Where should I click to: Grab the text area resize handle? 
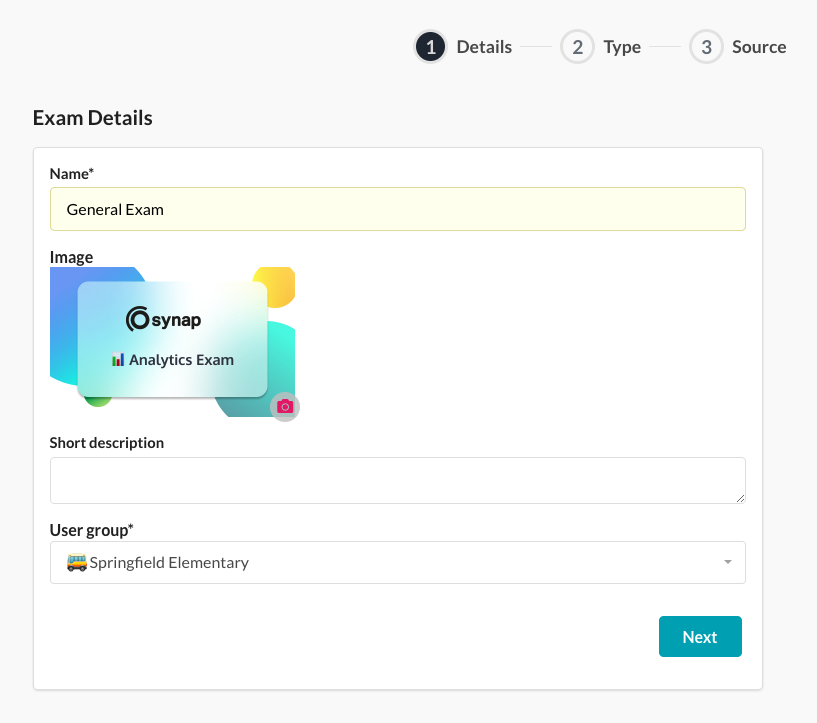(740, 498)
